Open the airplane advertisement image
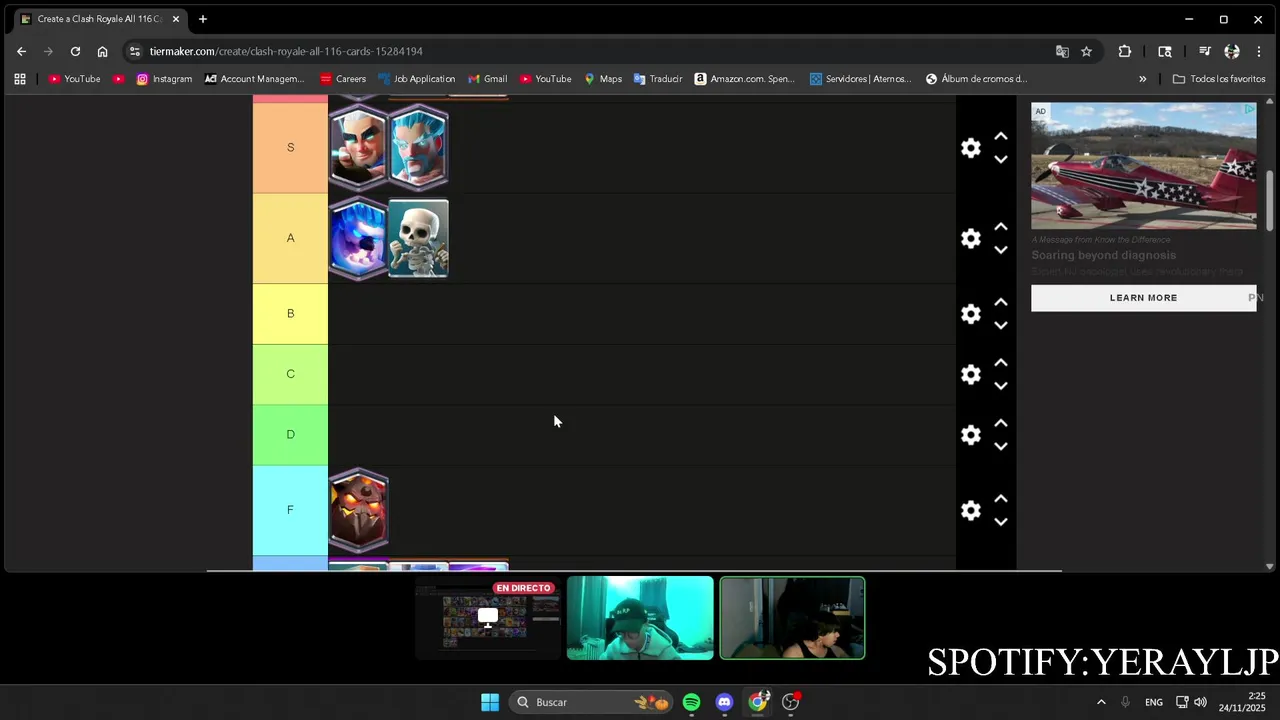 click(1143, 166)
